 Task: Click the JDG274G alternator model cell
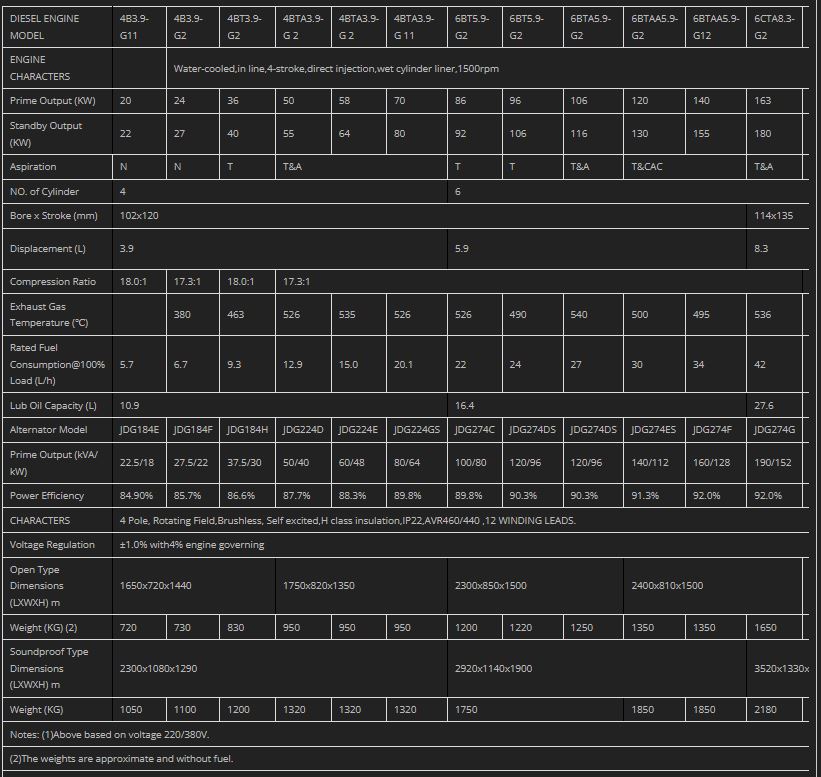[774, 430]
